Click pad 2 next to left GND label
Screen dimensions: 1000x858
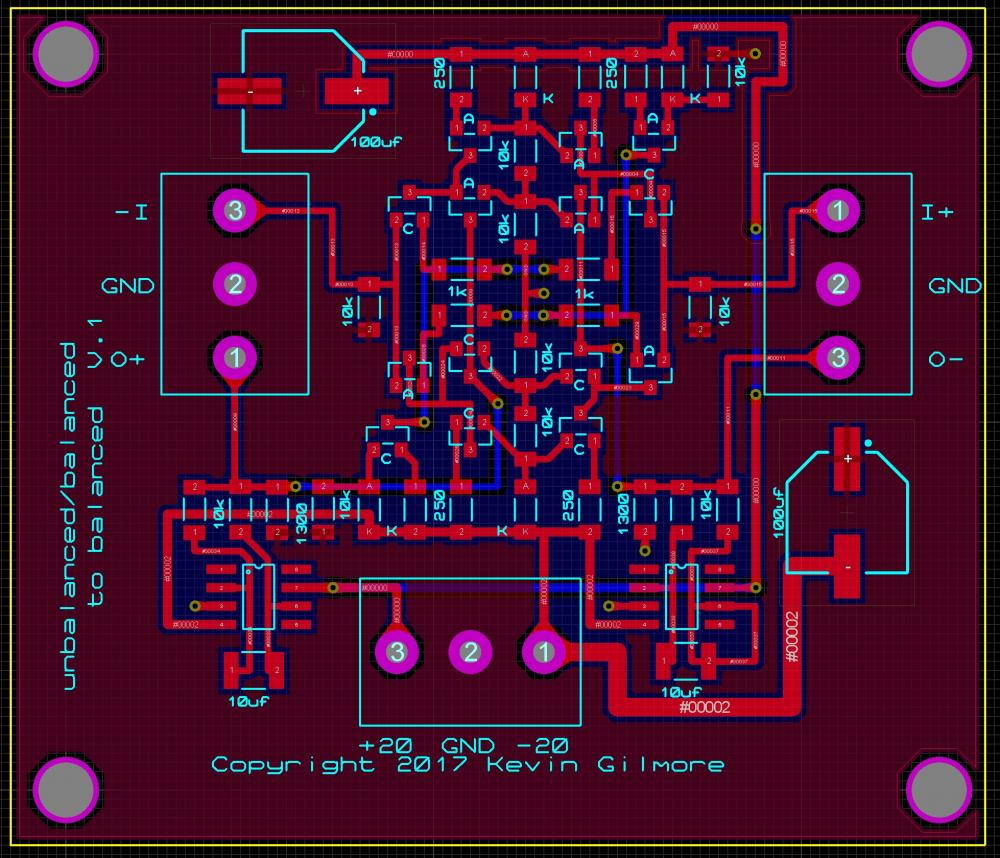tap(235, 284)
